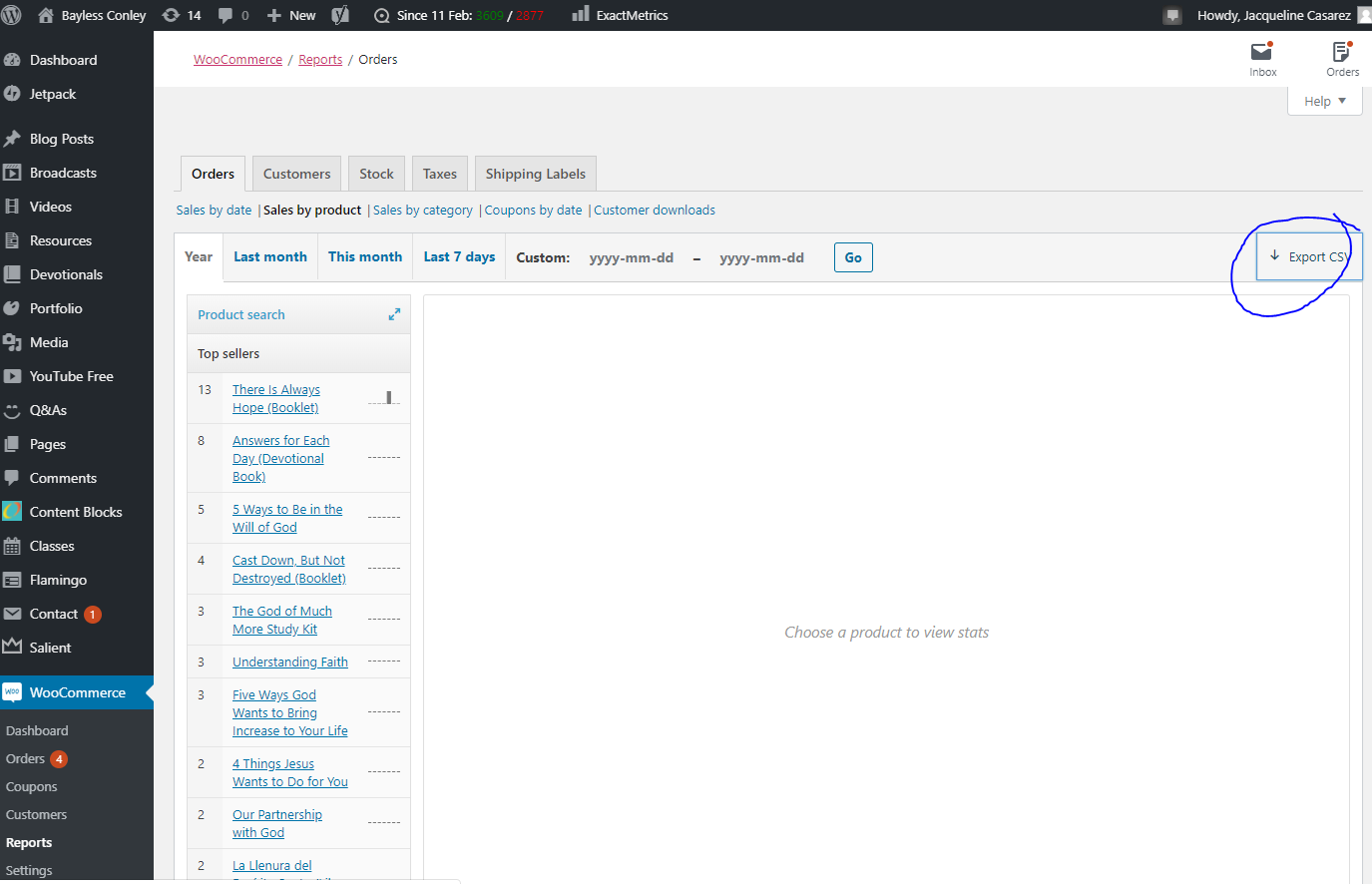The height and width of the screenshot is (884, 1372).
Task: Expand Product search using its arrow icon
Action: point(395,313)
